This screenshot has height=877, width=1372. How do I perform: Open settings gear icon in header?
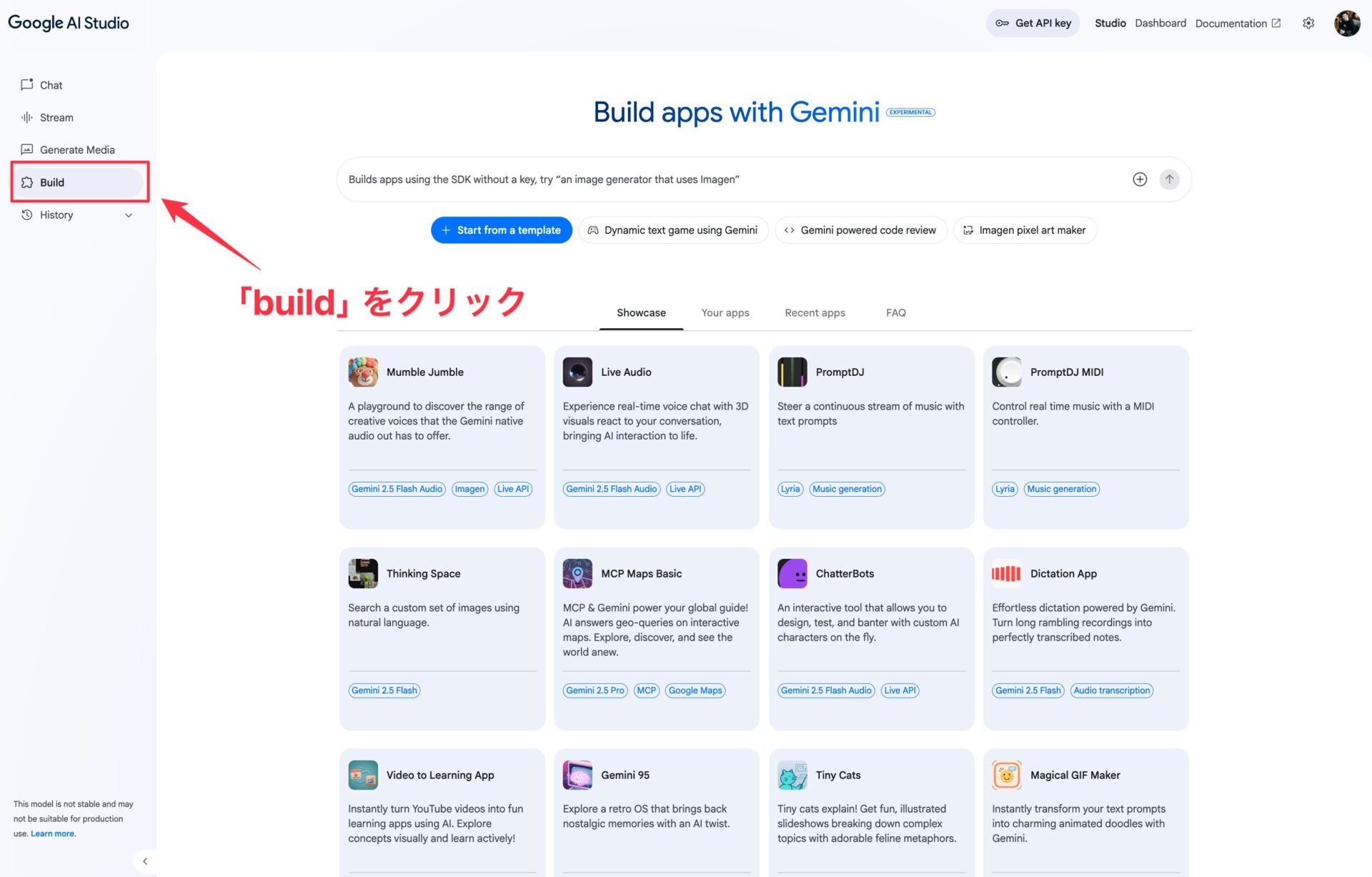(1308, 23)
